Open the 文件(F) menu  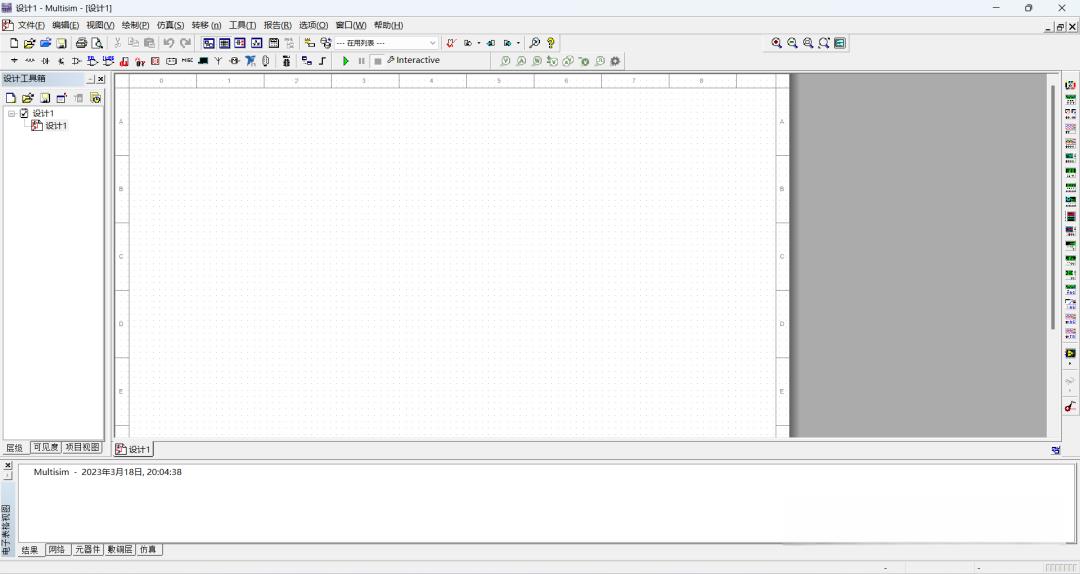coord(31,25)
